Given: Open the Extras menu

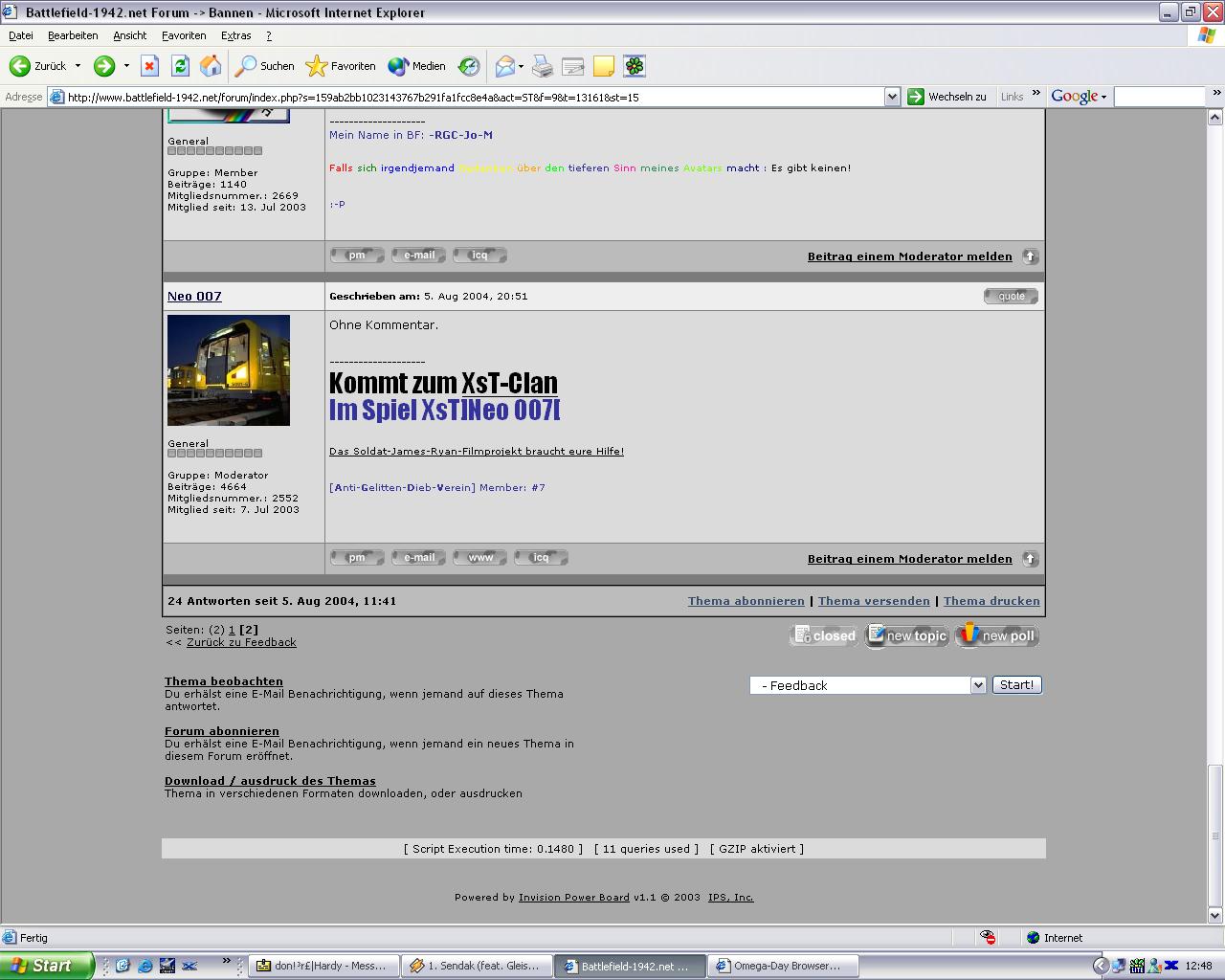Looking at the screenshot, I should (x=235, y=35).
